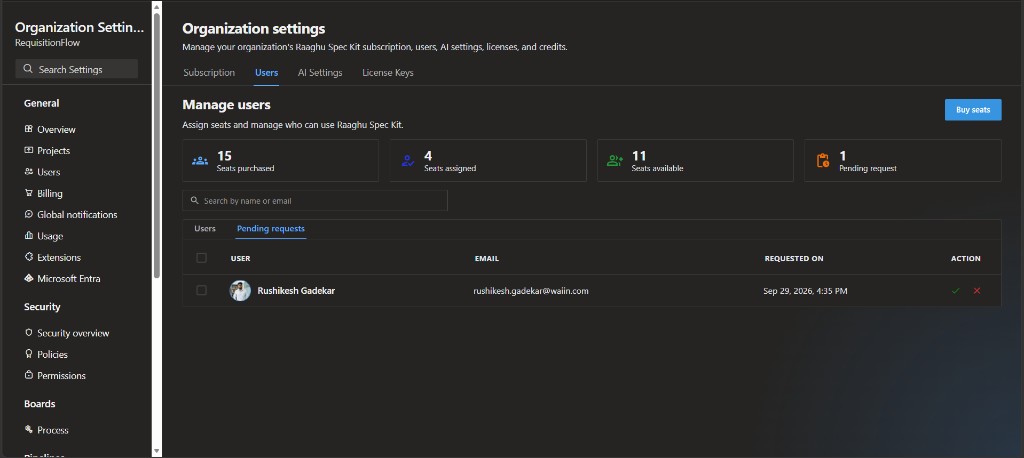Click the sidebar vertical scrollbar thumb
The image size is (1024, 458).
pyautogui.click(x=156, y=145)
